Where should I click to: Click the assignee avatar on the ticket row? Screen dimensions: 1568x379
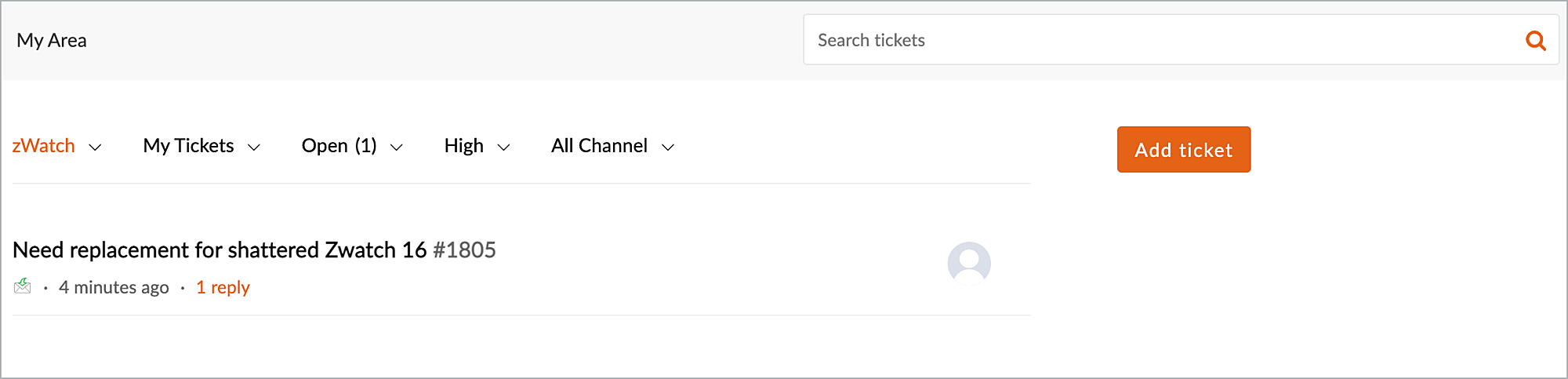(969, 263)
